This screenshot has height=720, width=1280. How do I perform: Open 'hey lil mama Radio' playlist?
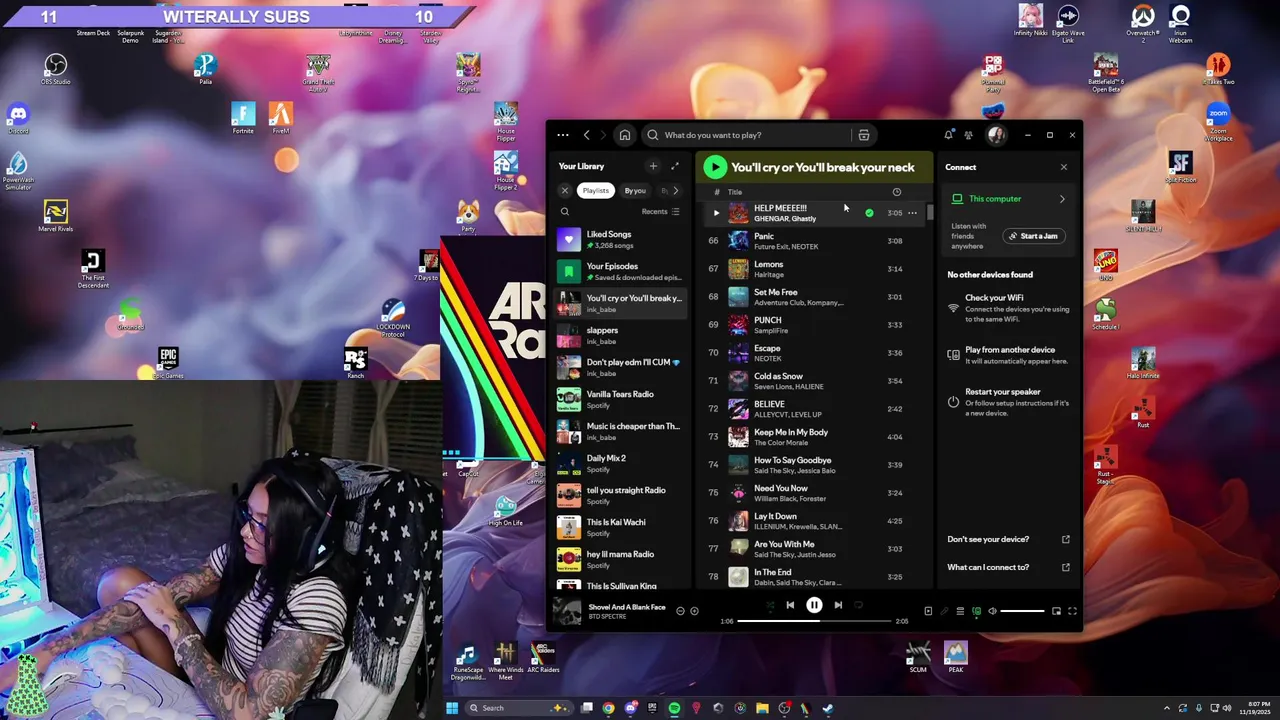pyautogui.click(x=620, y=560)
